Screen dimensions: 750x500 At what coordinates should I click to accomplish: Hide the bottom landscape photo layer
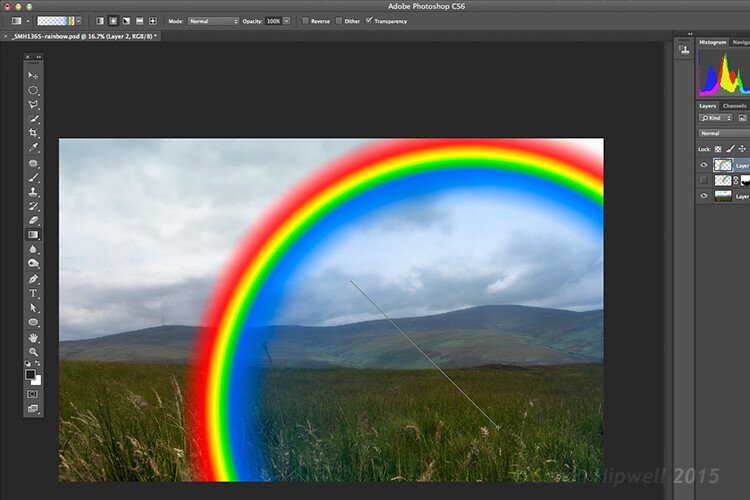tap(704, 196)
